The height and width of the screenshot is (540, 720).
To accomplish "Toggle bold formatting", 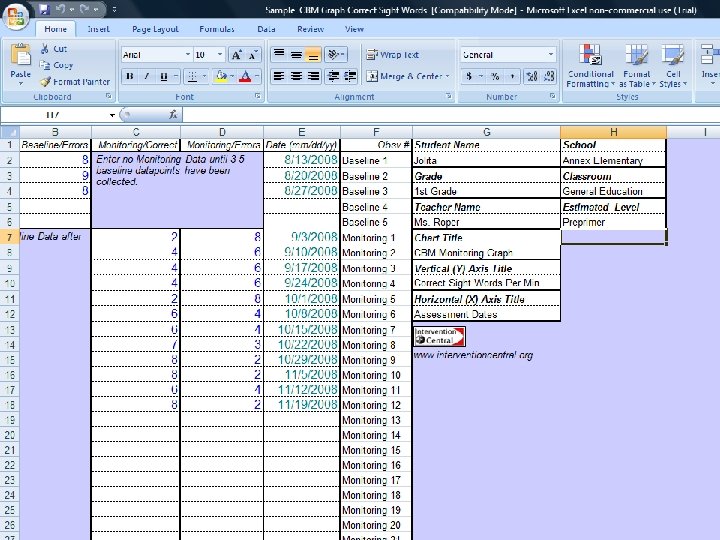I will coord(130,77).
